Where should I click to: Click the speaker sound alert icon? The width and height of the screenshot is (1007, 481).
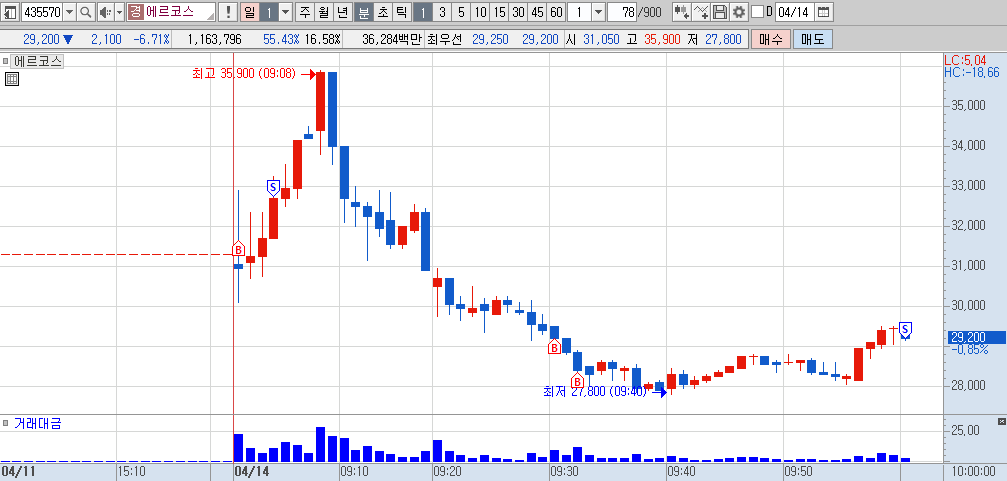(106, 12)
